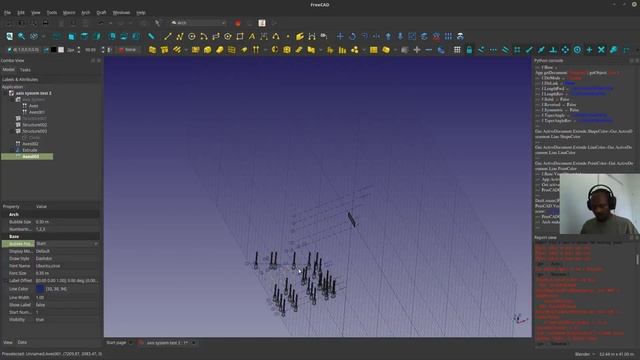This screenshot has height=360, width=640.
Task: Select Structure002 in the model tree
Action: [x=34, y=124]
